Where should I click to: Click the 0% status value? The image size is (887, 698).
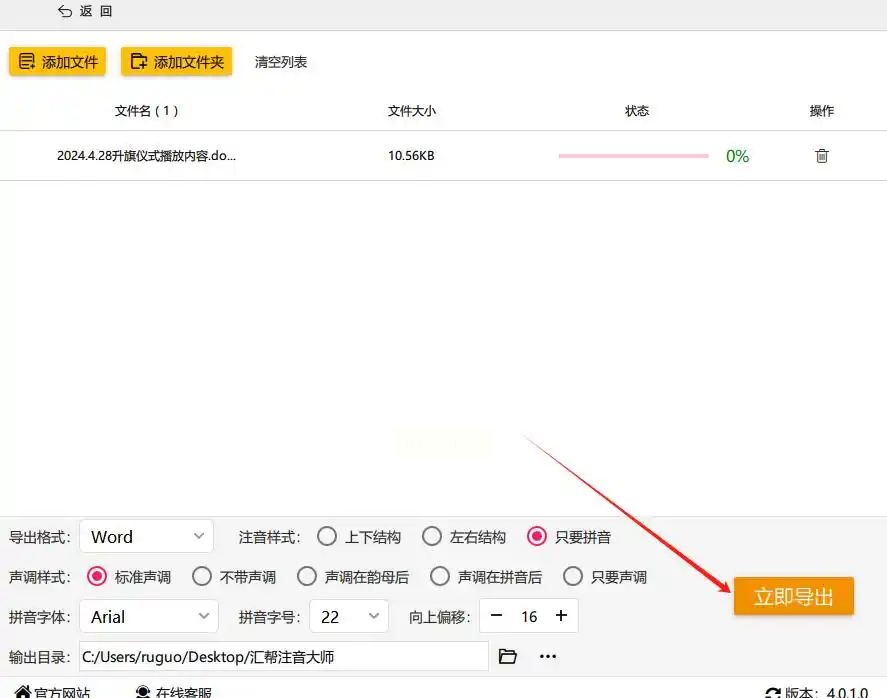pyautogui.click(x=737, y=156)
